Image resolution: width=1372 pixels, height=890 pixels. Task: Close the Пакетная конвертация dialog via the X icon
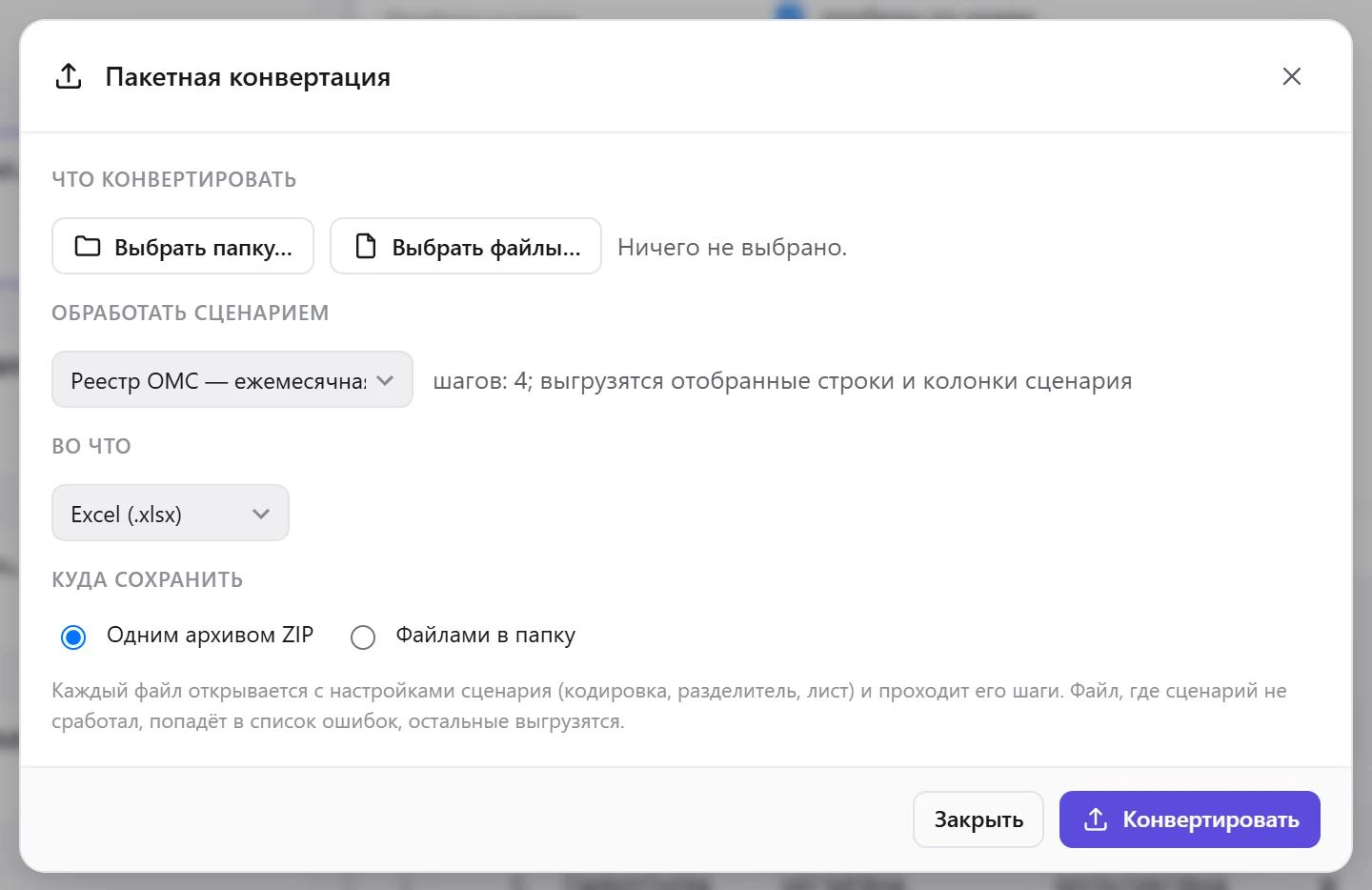tap(1291, 76)
